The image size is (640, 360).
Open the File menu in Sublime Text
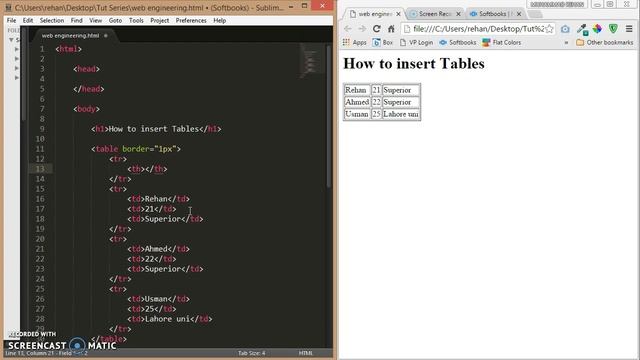coord(11,20)
